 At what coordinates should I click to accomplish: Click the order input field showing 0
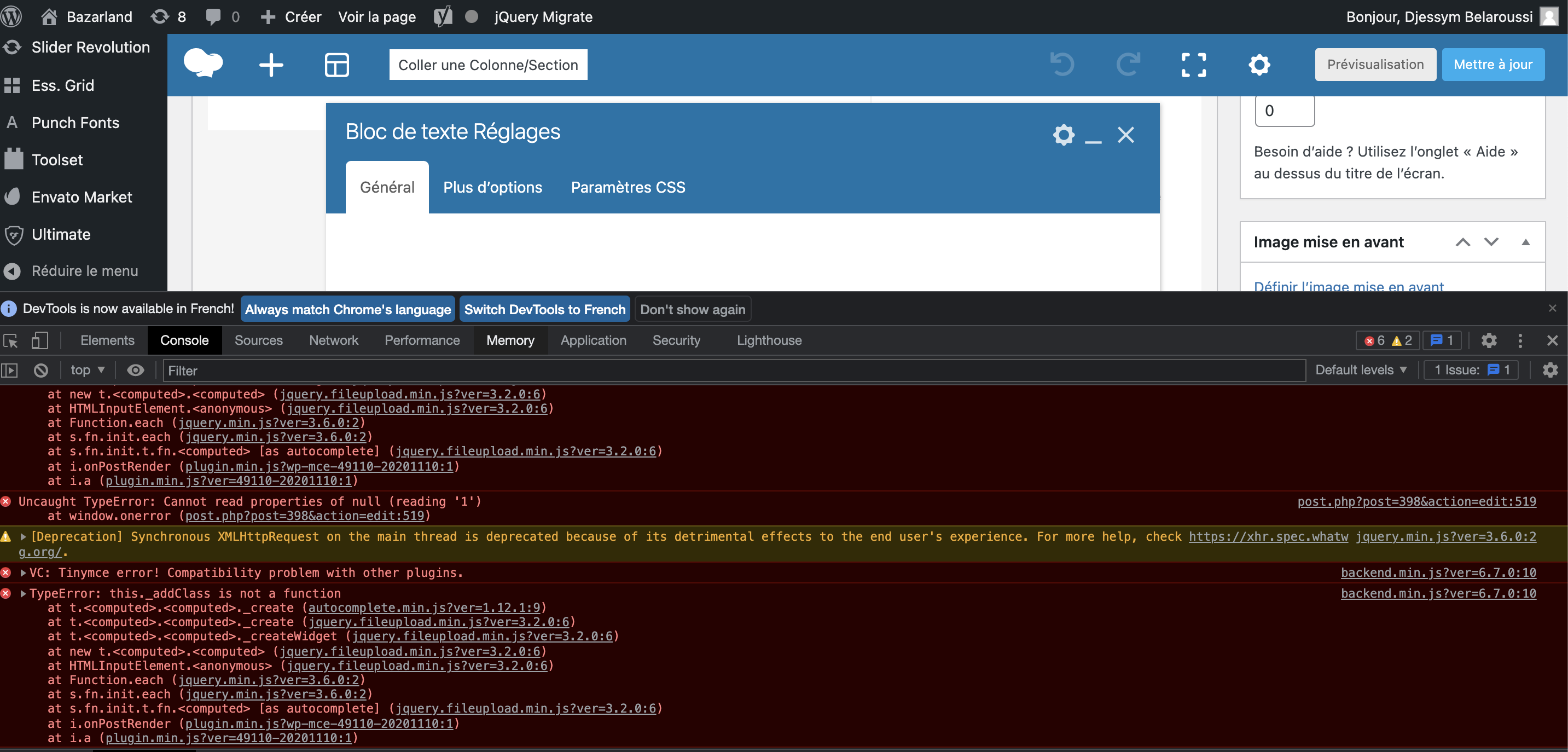[x=1285, y=110]
